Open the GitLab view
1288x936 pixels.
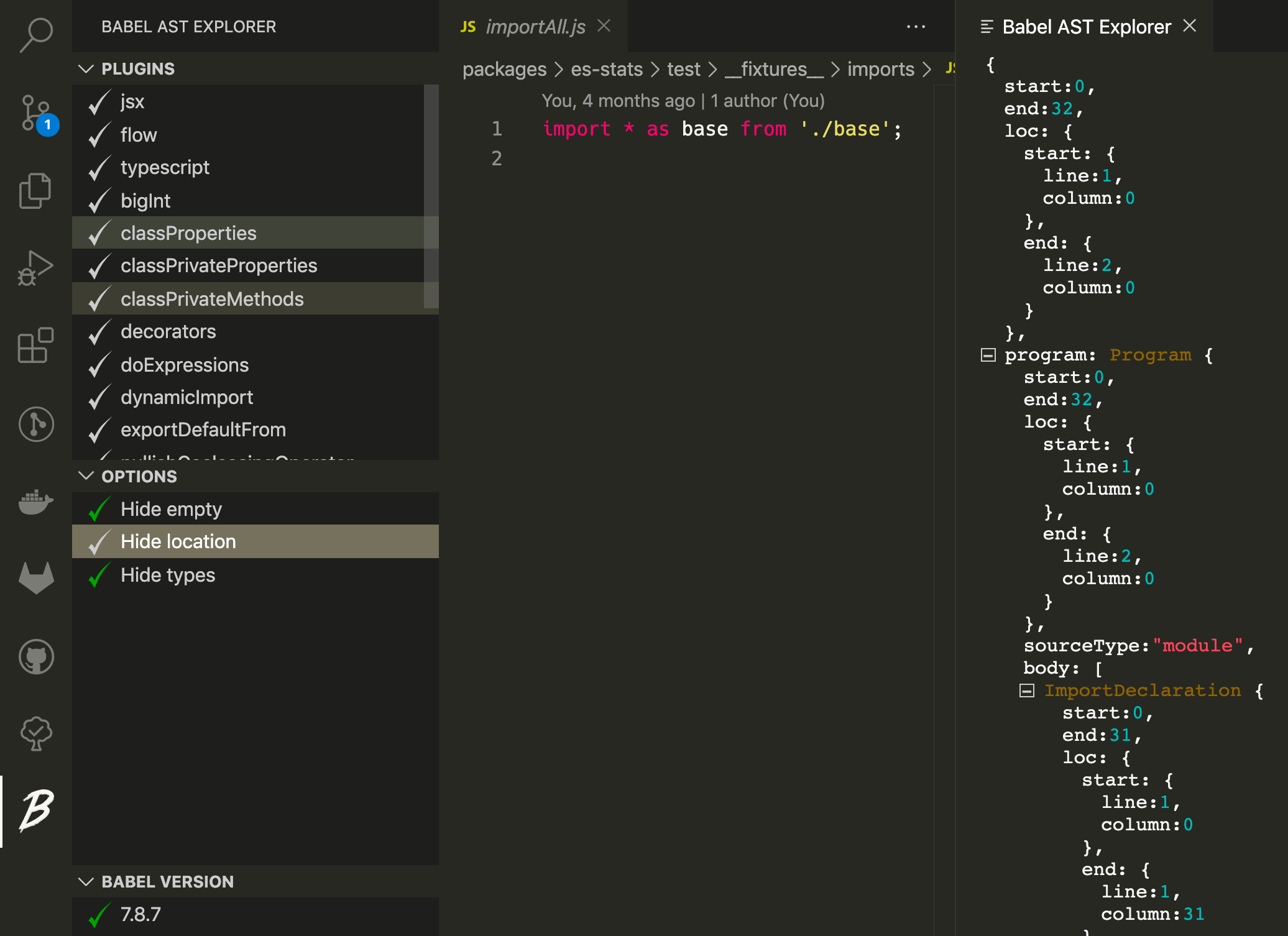coord(36,578)
